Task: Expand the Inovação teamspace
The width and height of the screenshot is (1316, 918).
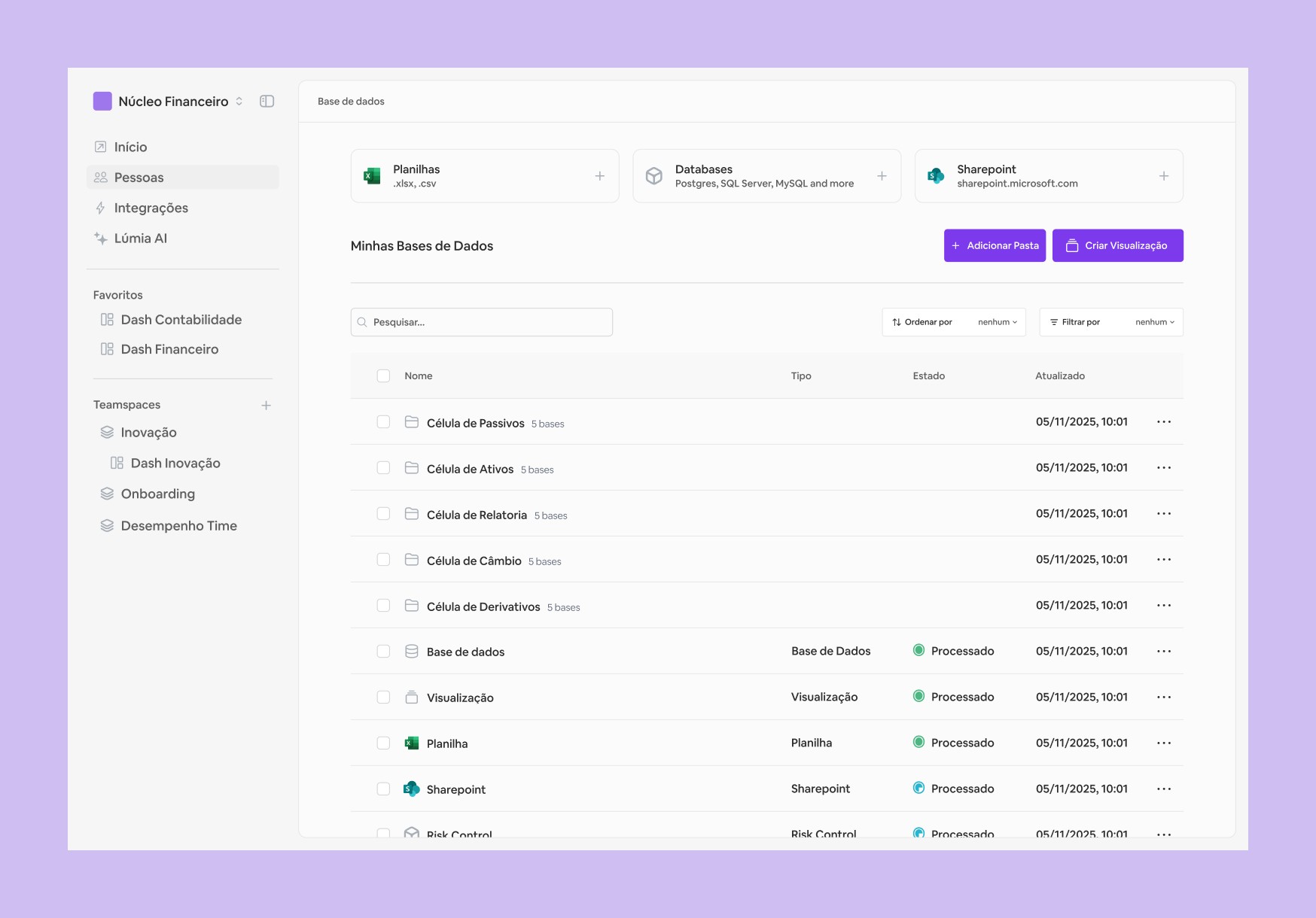Action: (x=139, y=433)
